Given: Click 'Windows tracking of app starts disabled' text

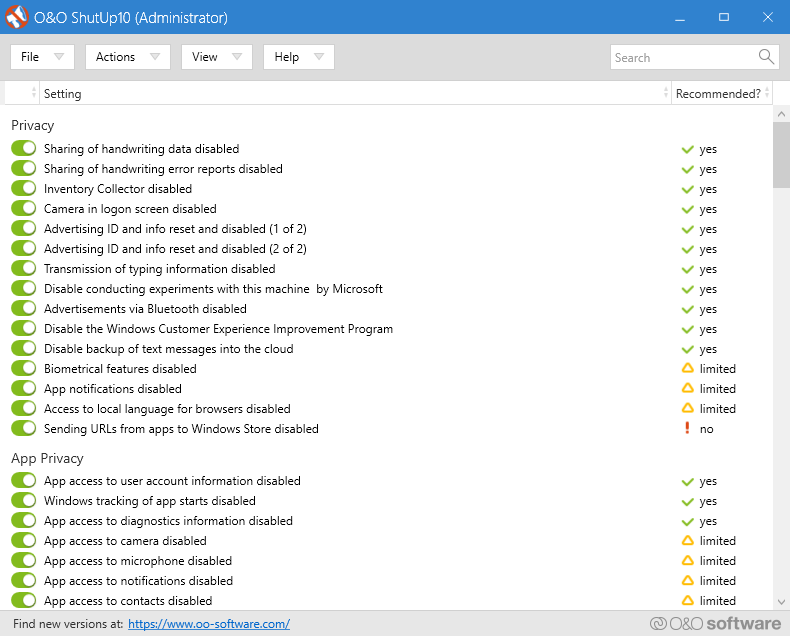Looking at the screenshot, I should (x=150, y=501).
